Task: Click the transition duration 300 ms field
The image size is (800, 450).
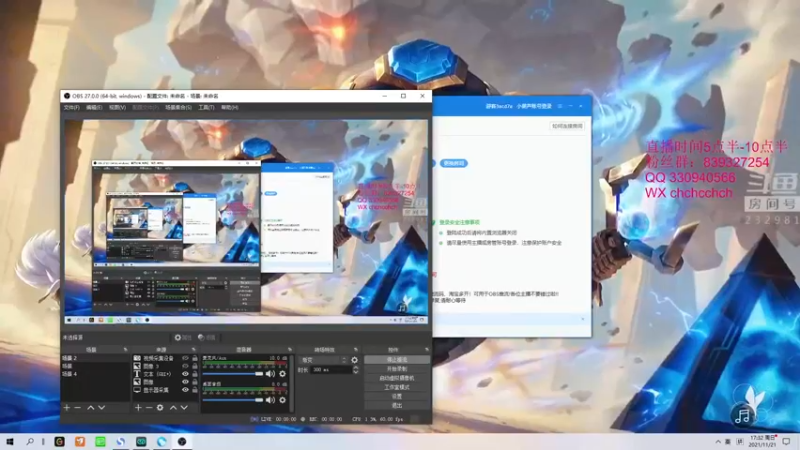Action: tap(330, 370)
